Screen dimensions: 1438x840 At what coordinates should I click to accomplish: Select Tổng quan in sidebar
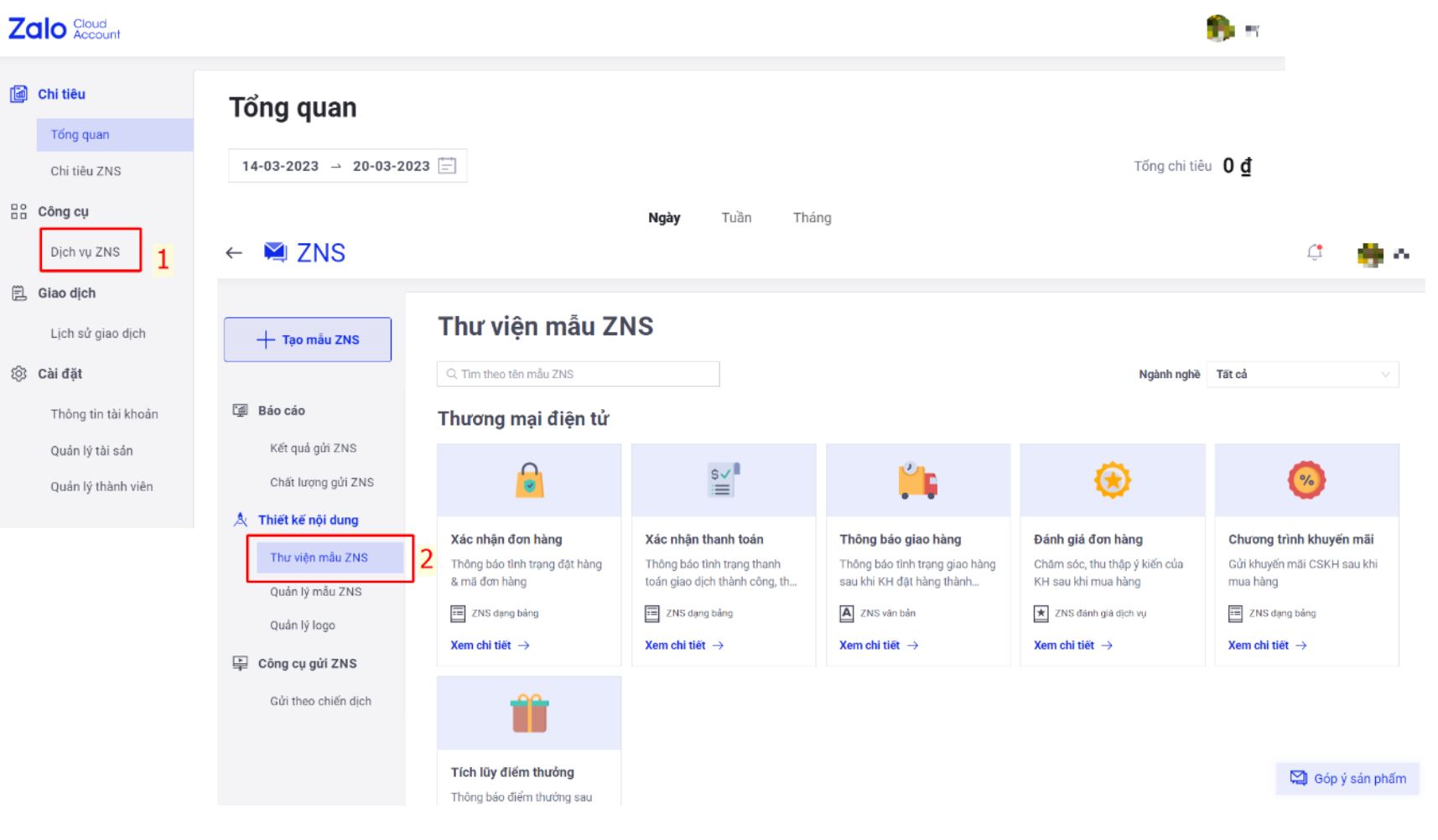click(115, 134)
